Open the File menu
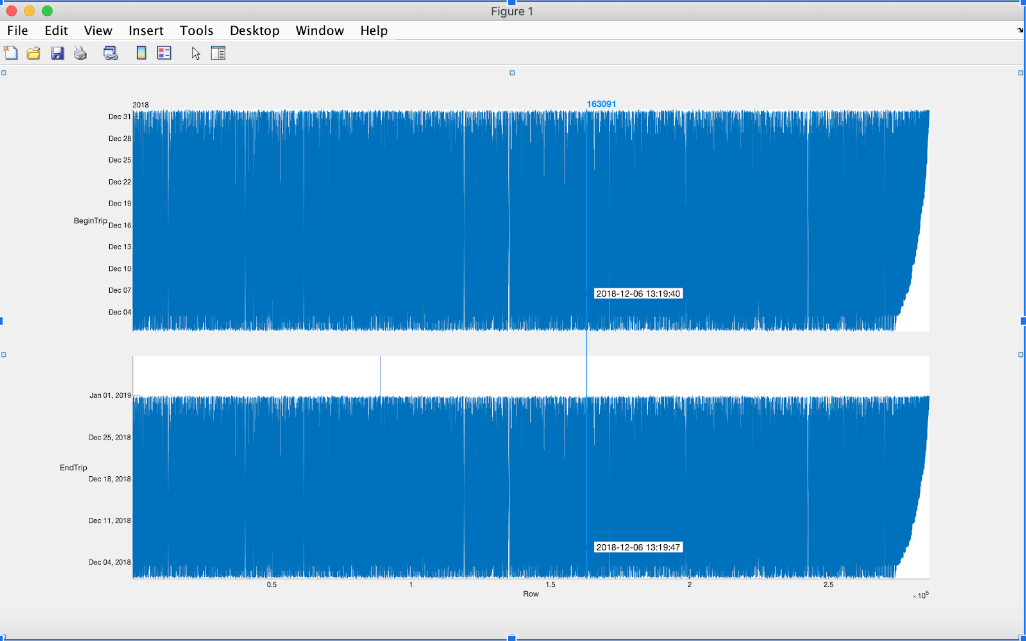 click(17, 31)
